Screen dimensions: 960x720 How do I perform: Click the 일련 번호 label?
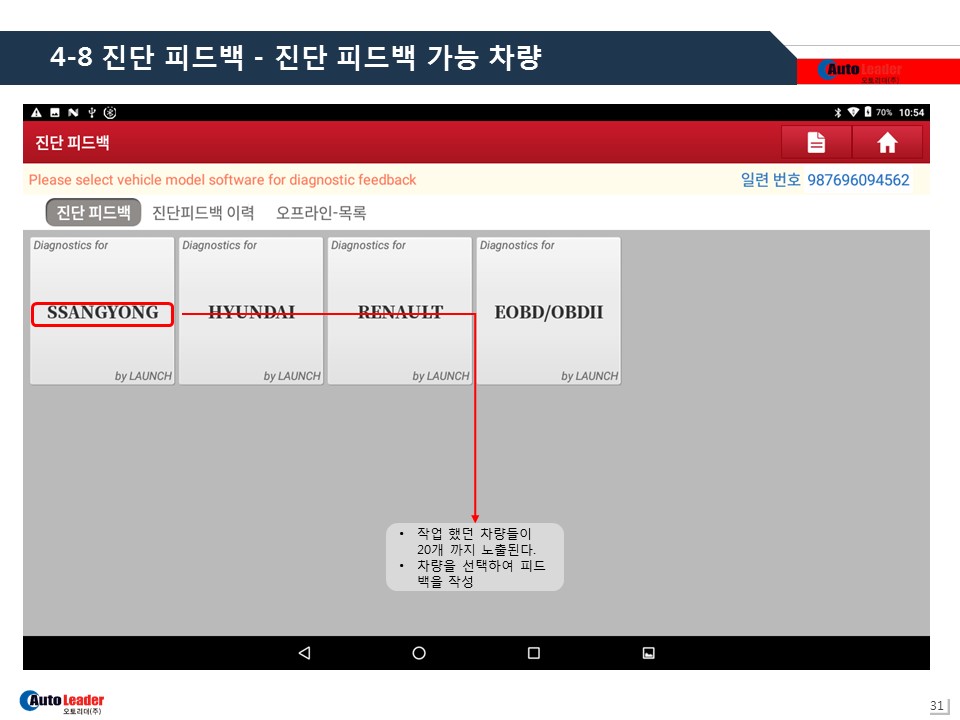(771, 180)
